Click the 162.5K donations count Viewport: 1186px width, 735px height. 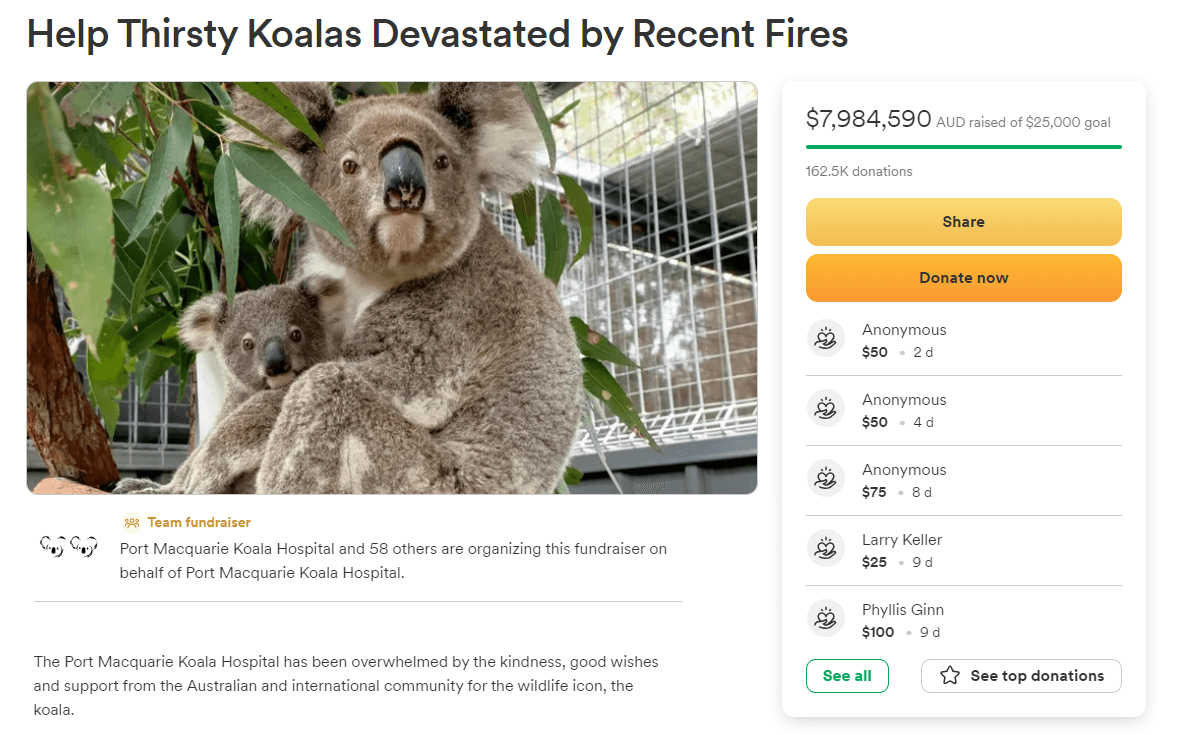859,171
